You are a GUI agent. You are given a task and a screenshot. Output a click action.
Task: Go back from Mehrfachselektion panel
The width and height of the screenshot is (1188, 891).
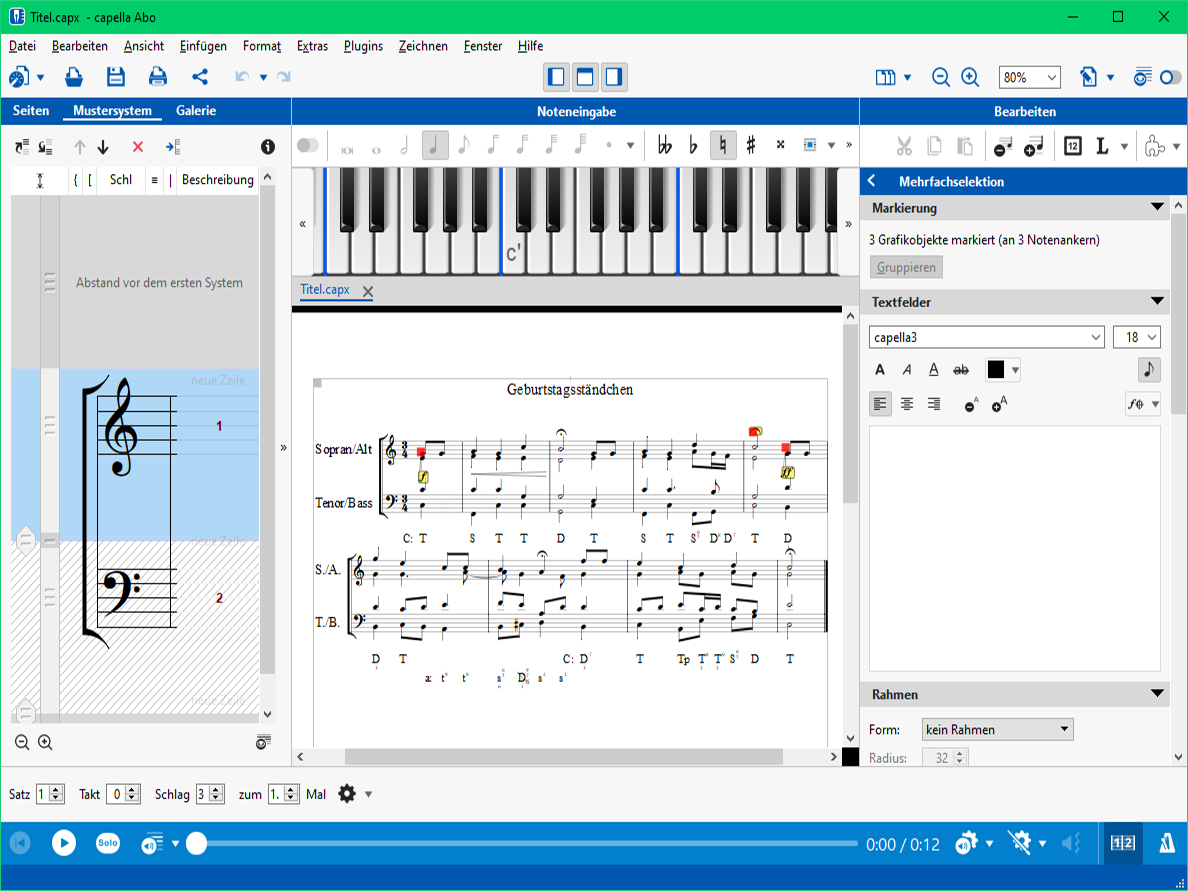872,181
